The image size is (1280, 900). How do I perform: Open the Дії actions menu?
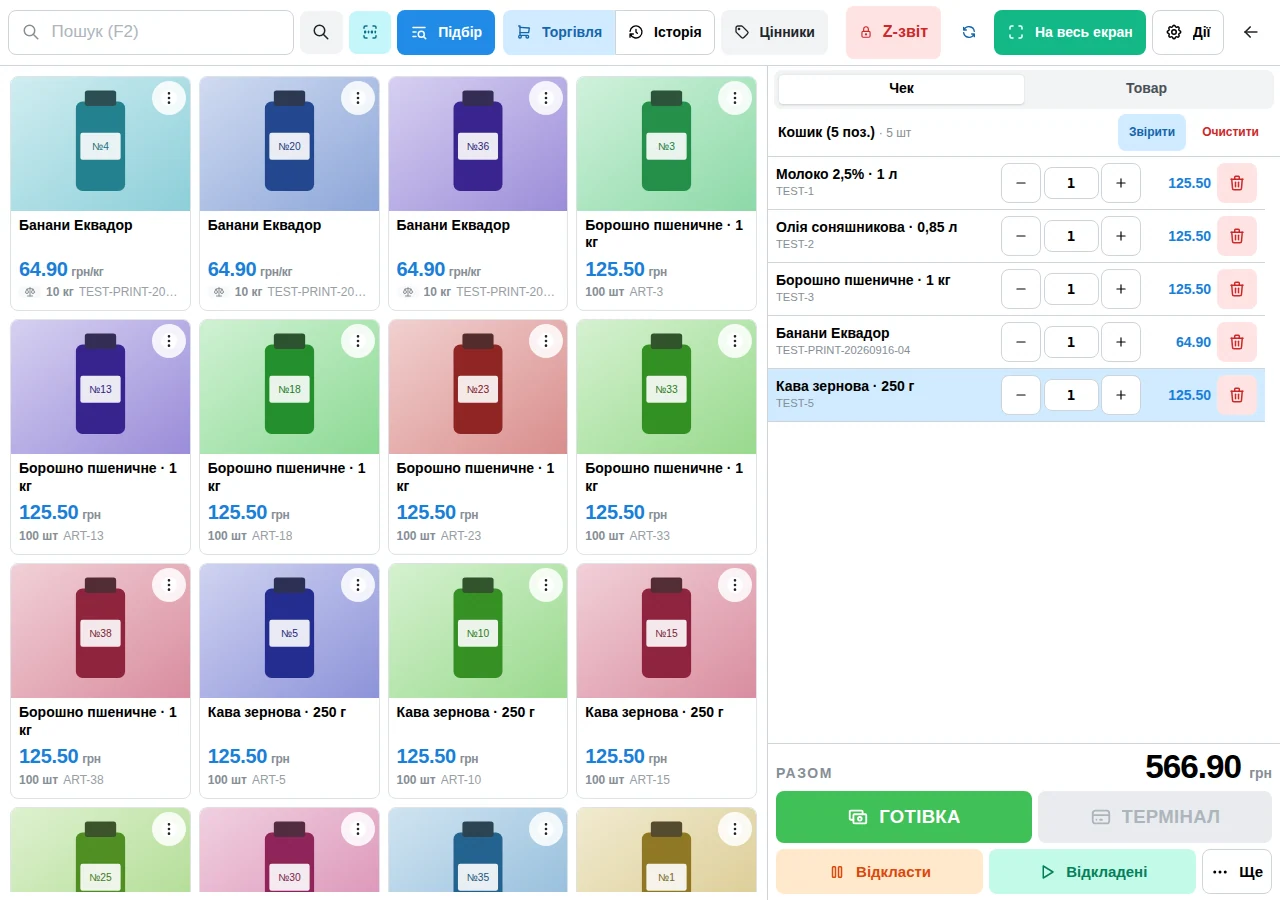(x=1188, y=32)
